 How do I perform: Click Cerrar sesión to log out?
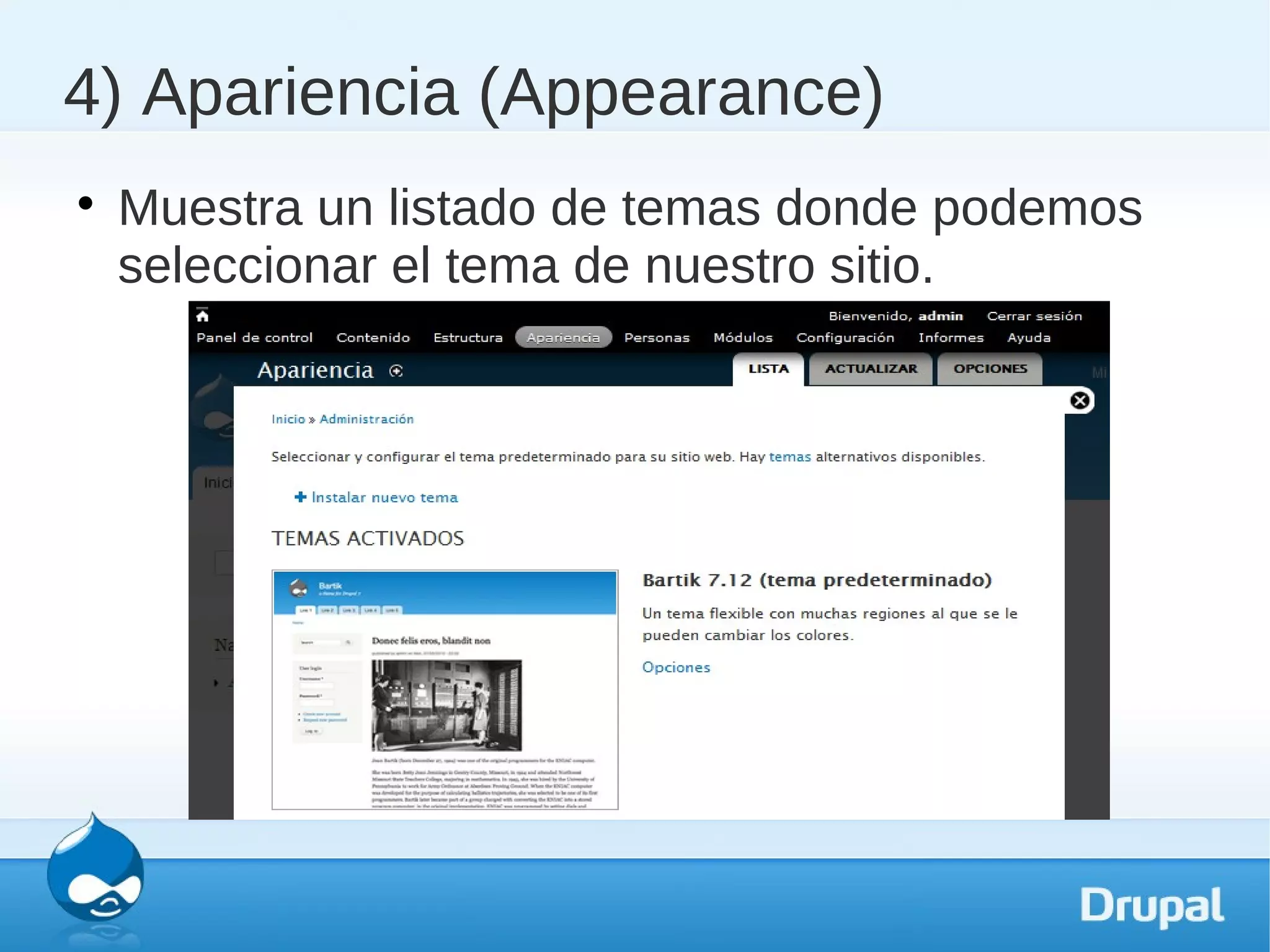[1034, 316]
